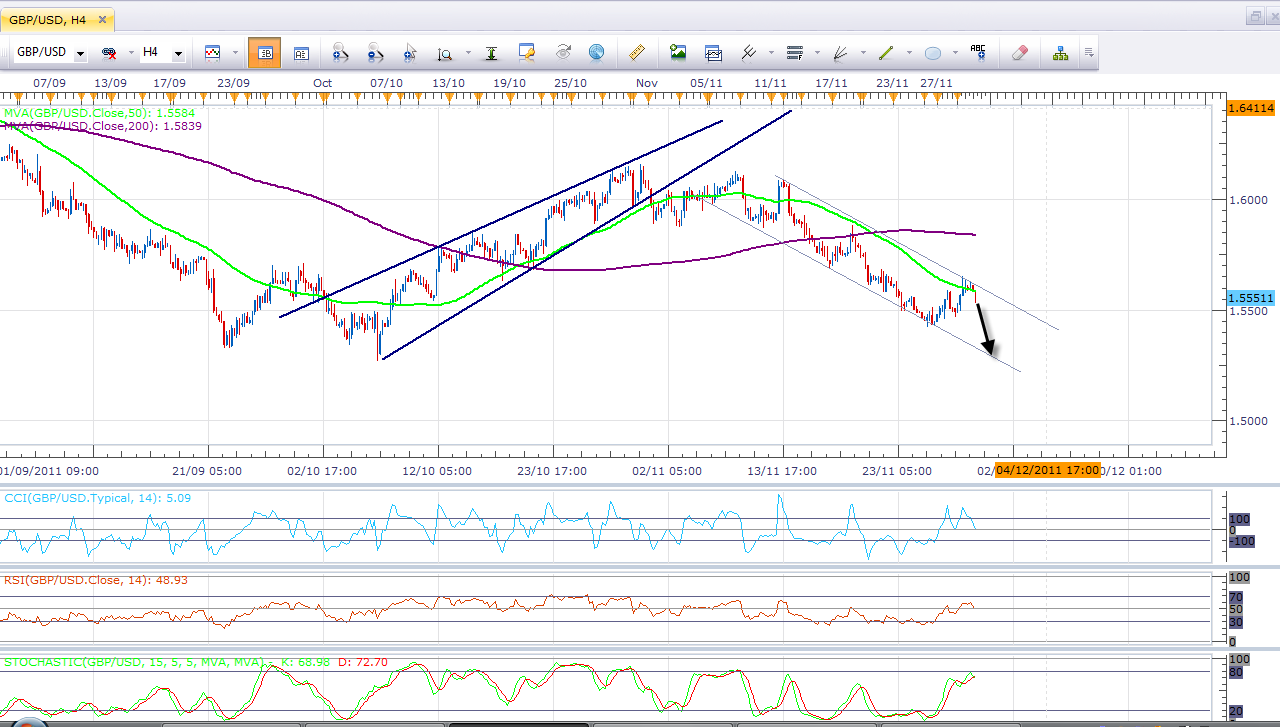Screen dimensions: 1280x727
Task: Click the blue radar globe icon
Action: tap(596, 53)
